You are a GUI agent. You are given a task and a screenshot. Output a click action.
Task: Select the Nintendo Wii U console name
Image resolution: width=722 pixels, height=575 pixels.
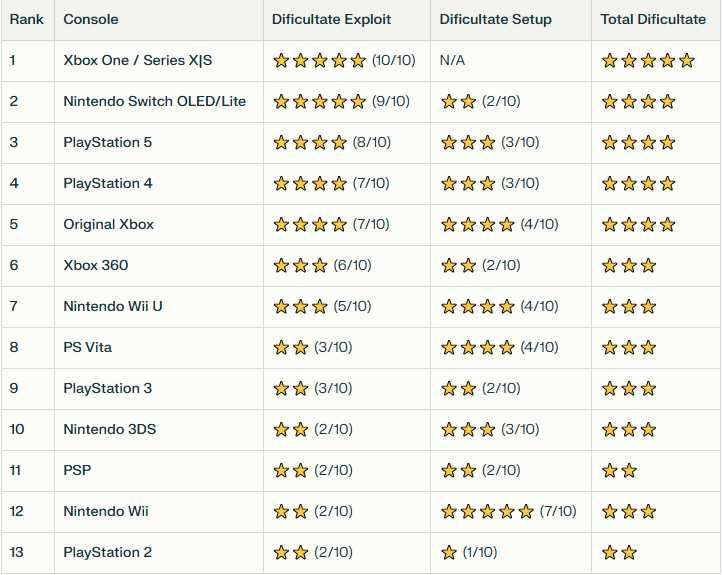pos(112,307)
